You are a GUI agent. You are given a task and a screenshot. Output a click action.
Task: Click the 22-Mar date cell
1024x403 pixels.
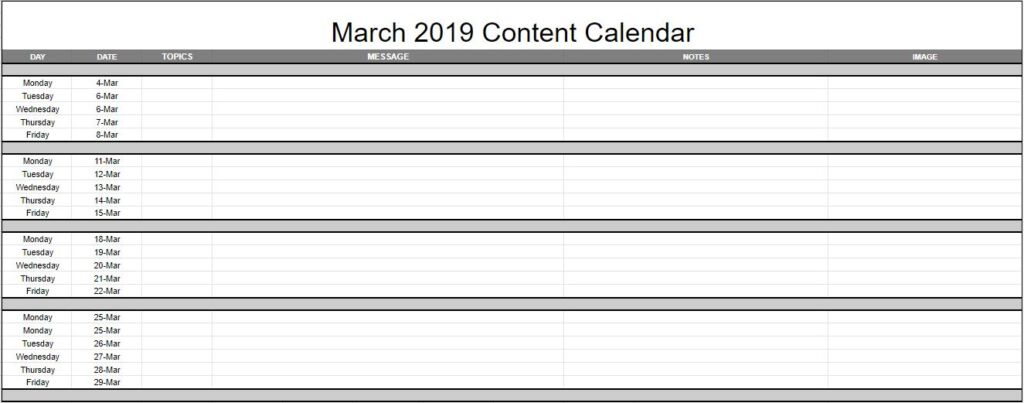107,291
